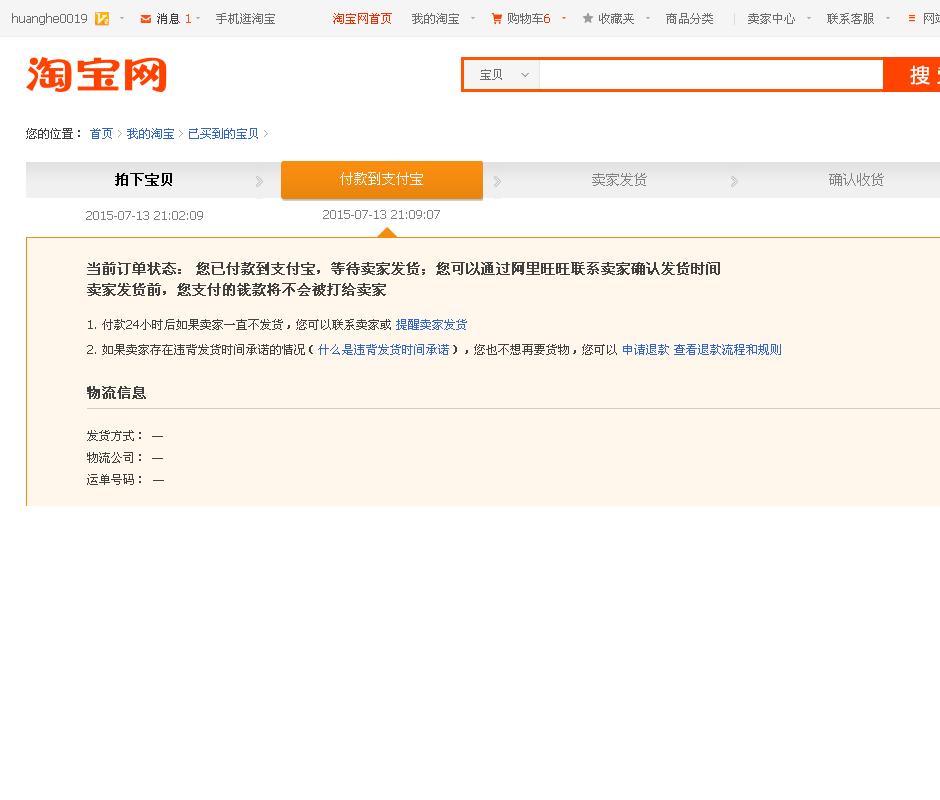940x800 pixels.
Task: Go to 淘宝网首页
Action: tap(362, 19)
